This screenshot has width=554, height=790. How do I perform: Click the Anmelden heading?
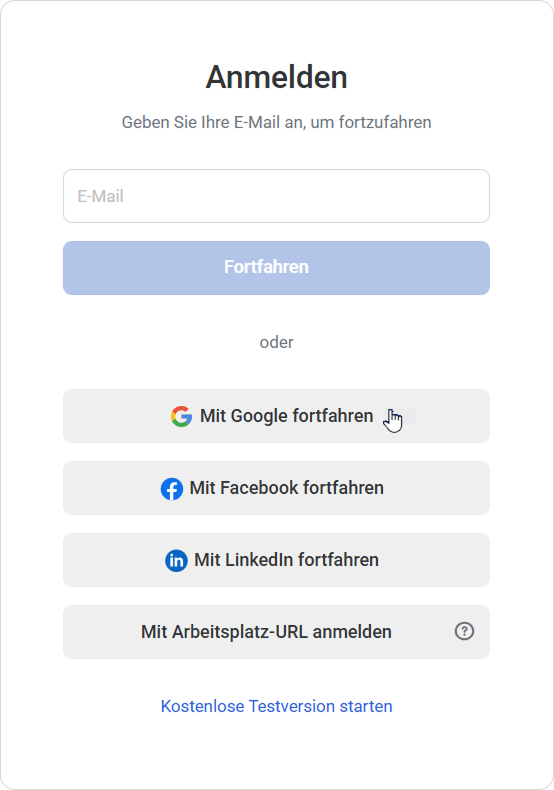coord(276,77)
